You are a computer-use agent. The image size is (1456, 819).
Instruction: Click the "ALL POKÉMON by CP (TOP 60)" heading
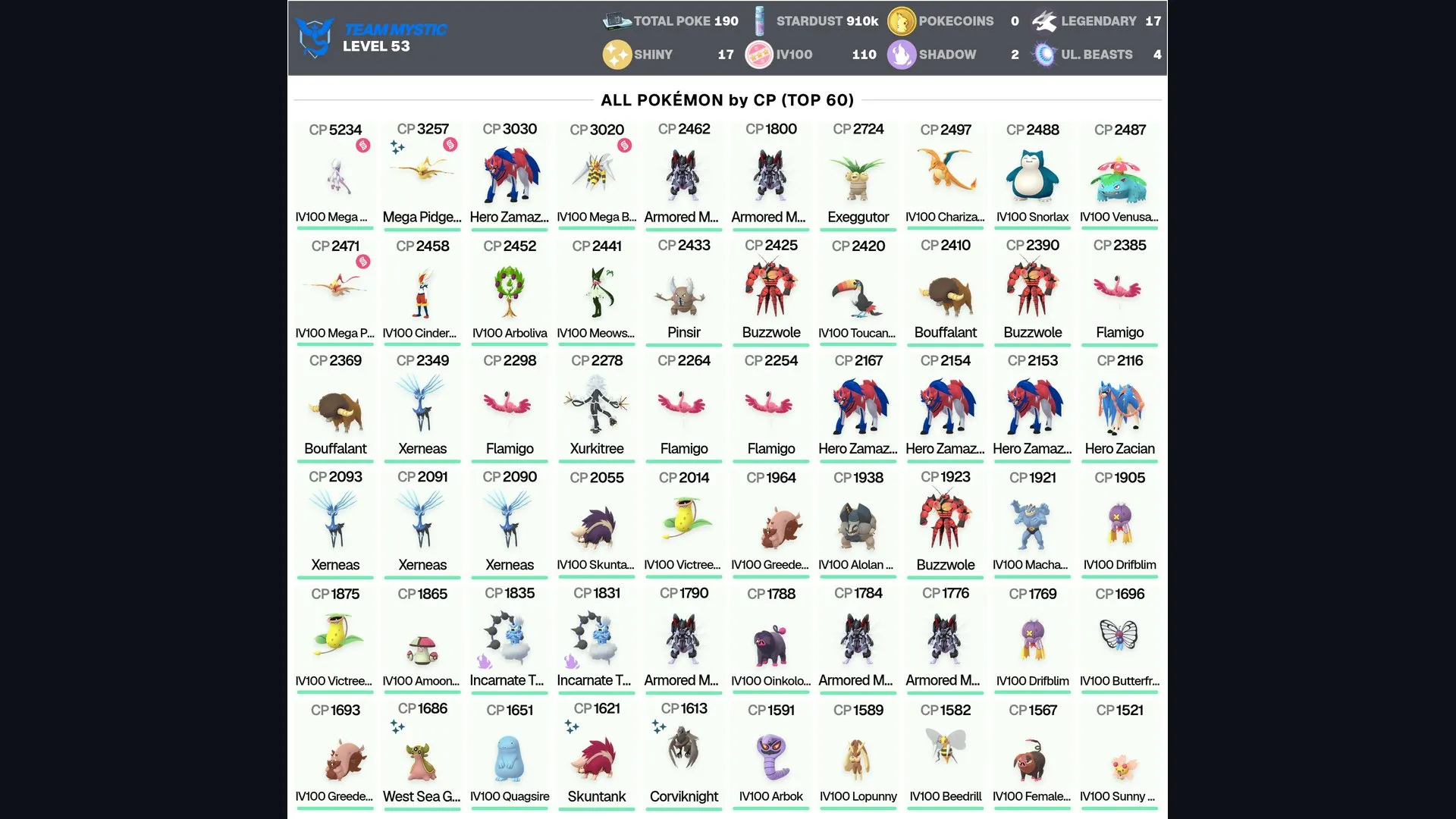point(727,100)
